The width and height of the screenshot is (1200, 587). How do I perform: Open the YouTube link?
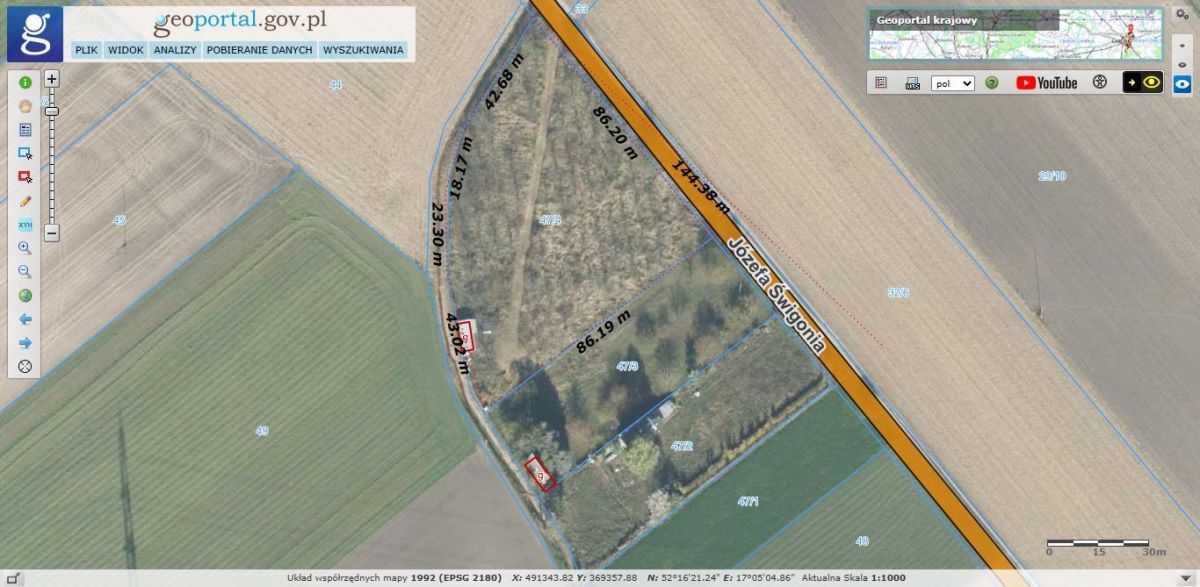[1047, 83]
